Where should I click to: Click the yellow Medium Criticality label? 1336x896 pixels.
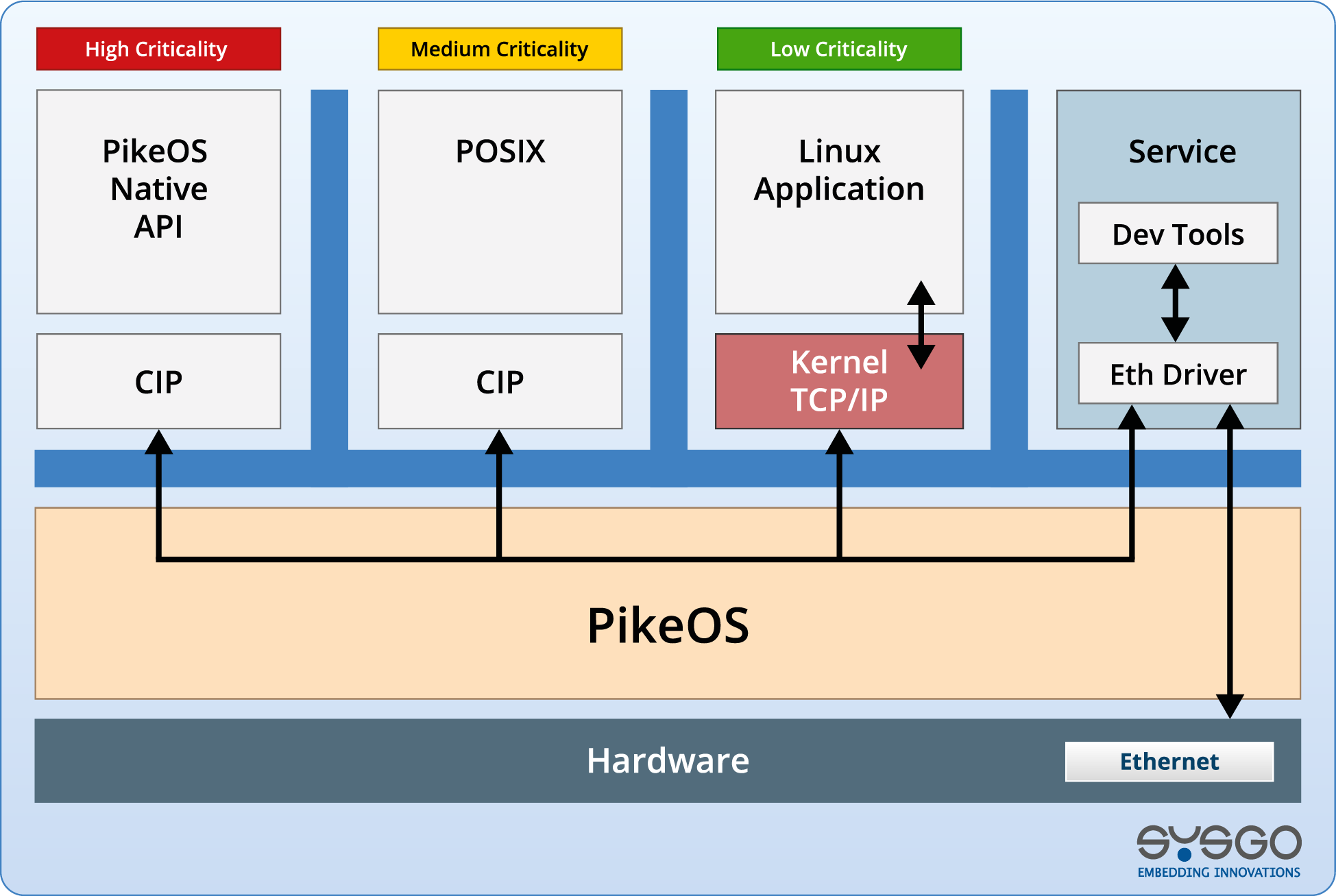(500, 49)
